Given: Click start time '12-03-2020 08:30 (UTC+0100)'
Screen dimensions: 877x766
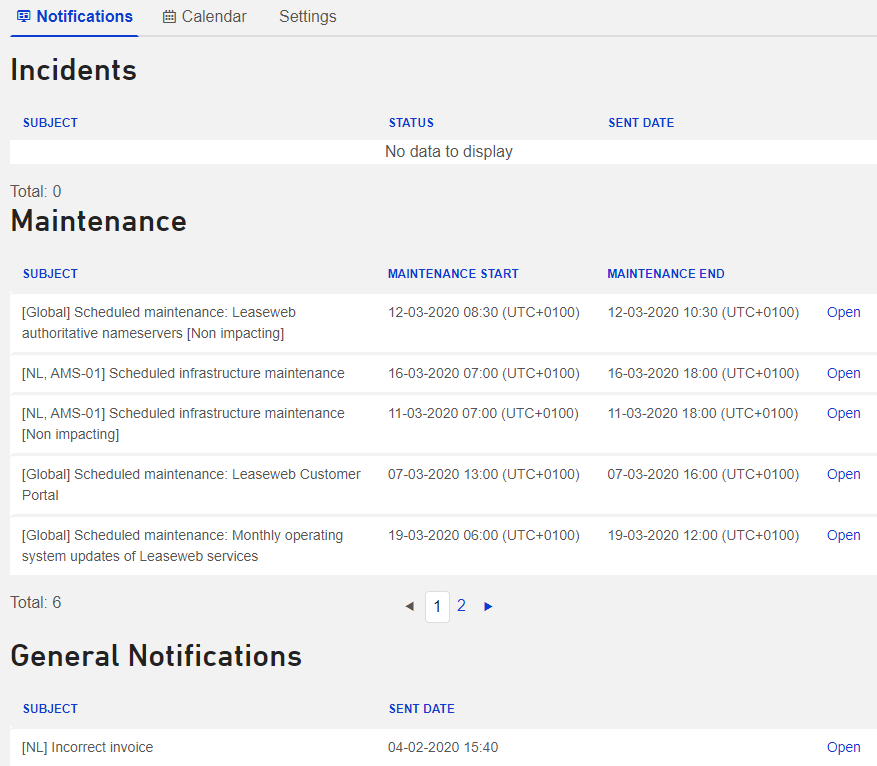Looking at the screenshot, I should [484, 312].
